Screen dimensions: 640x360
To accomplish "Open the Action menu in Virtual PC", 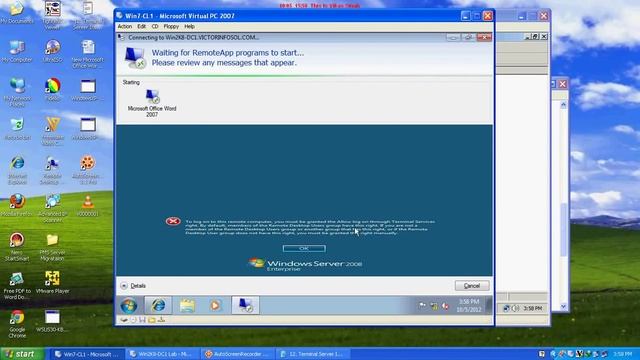I will [x=124, y=27].
